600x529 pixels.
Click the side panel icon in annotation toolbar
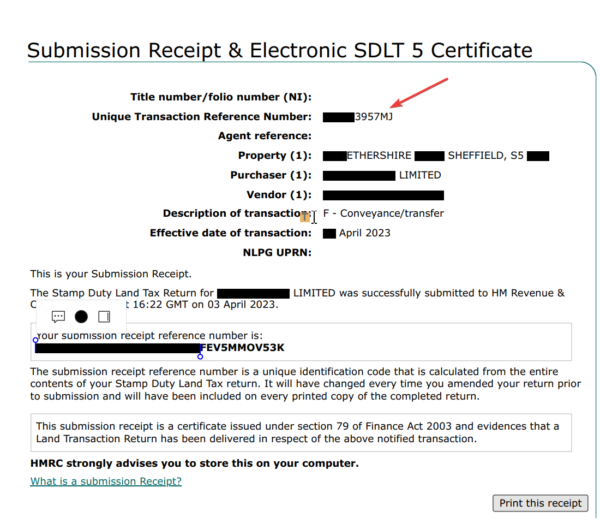tap(104, 316)
